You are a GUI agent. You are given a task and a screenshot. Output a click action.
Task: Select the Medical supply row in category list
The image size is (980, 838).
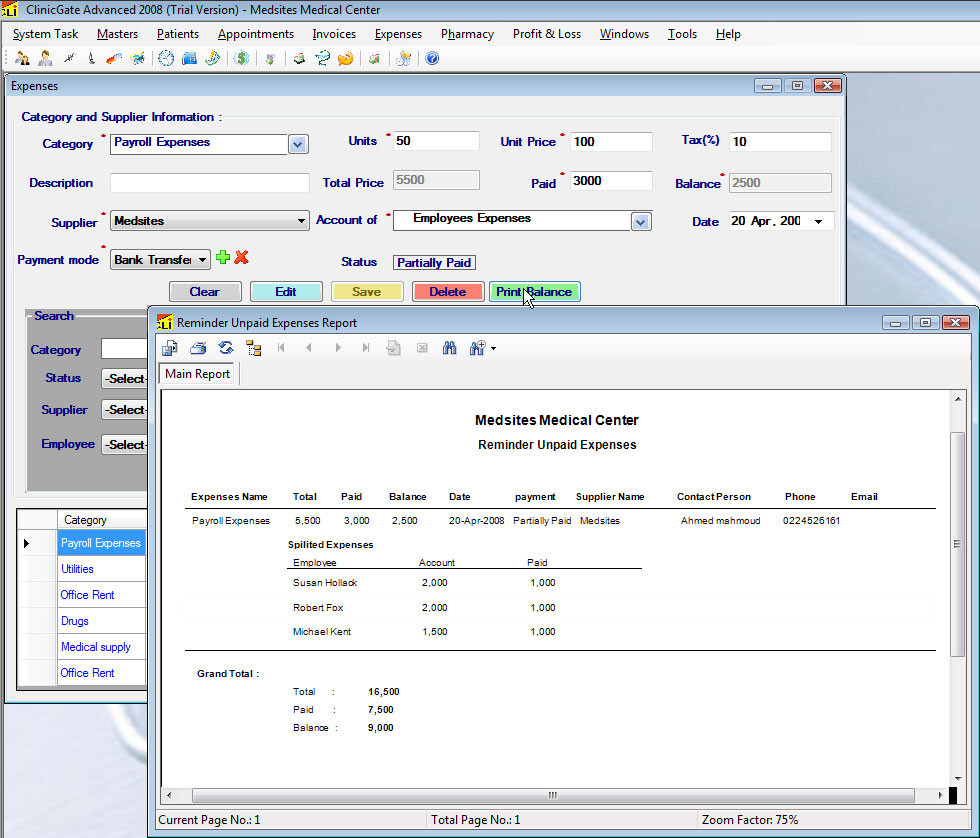pos(101,647)
